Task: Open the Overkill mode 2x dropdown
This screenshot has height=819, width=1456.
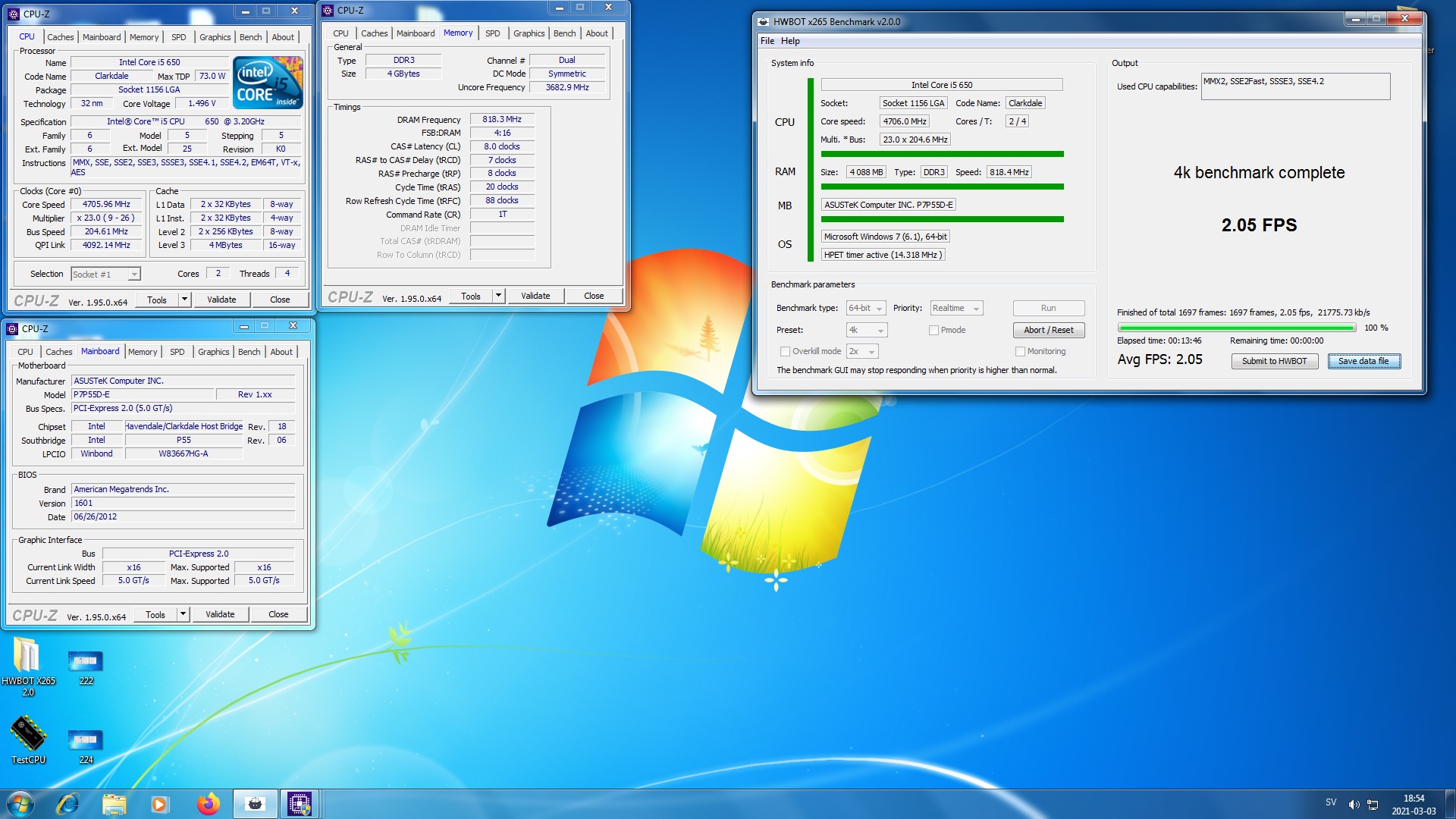Action: (x=862, y=351)
